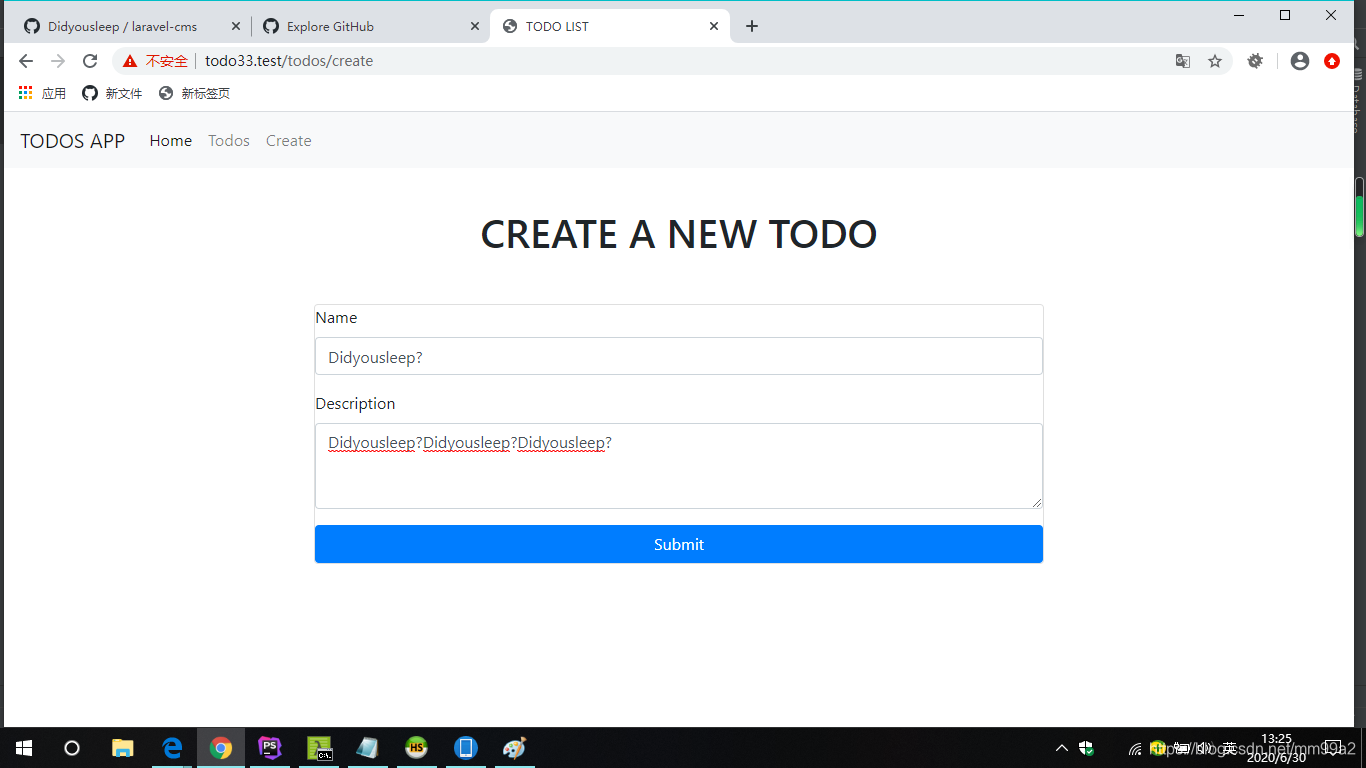Open the translate page icon in address bar
Viewport: 1366px width, 768px height.
click(x=1183, y=61)
